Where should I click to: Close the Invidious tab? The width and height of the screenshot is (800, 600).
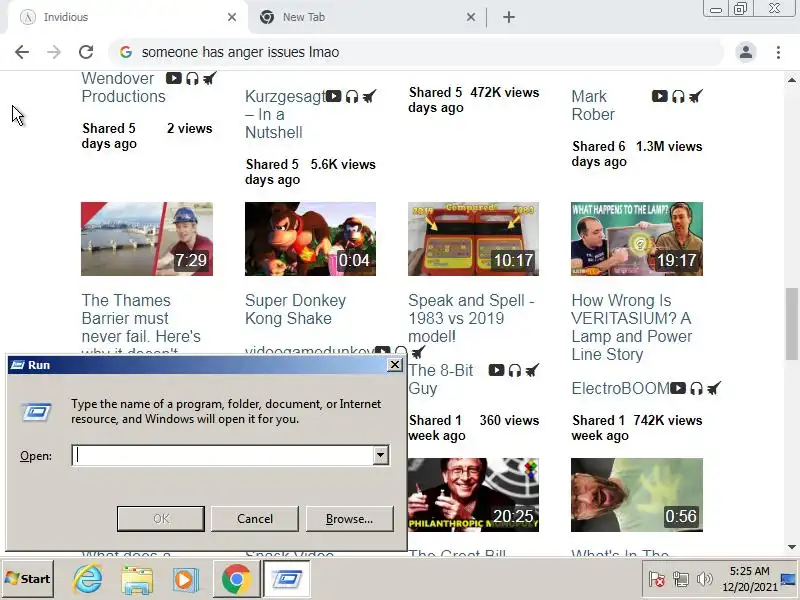[232, 17]
